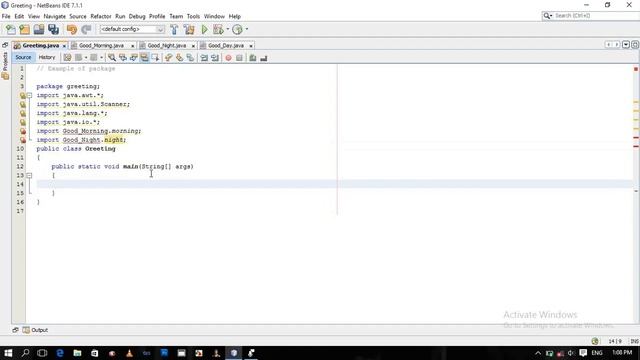The image size is (640, 360).
Task: Click the warning hint icon on java.util.Scanner import
Action: (23, 104)
